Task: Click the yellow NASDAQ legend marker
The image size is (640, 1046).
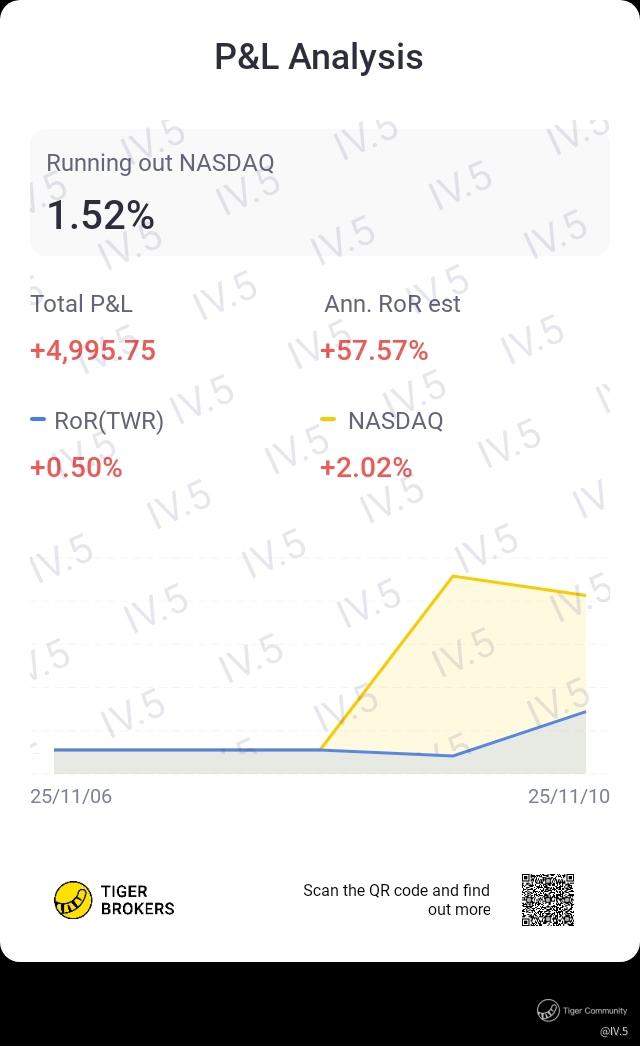Action: pos(328,420)
